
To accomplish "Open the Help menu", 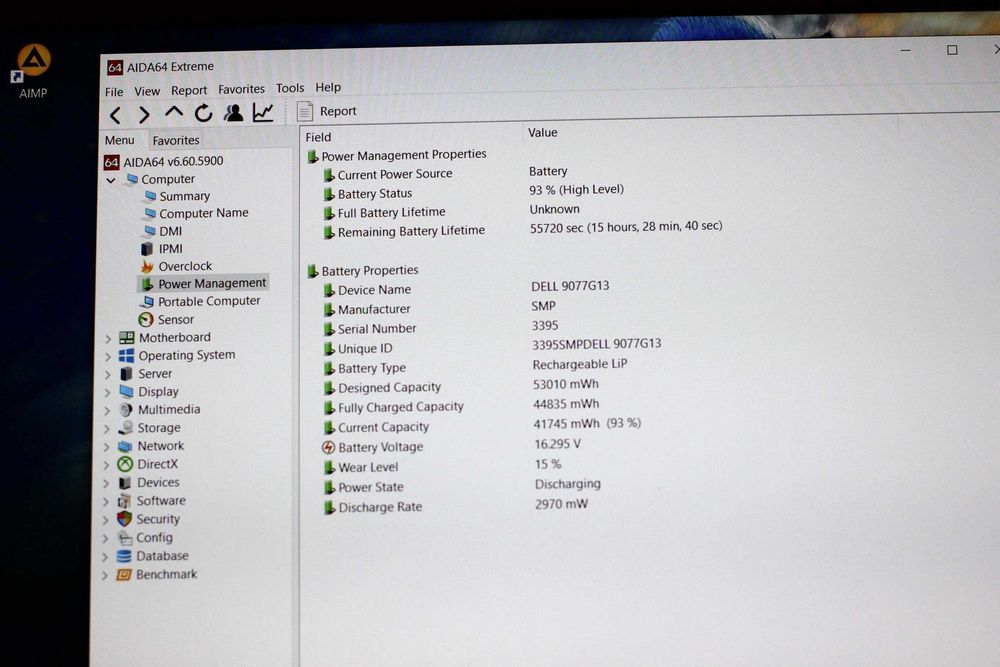I will click(328, 87).
